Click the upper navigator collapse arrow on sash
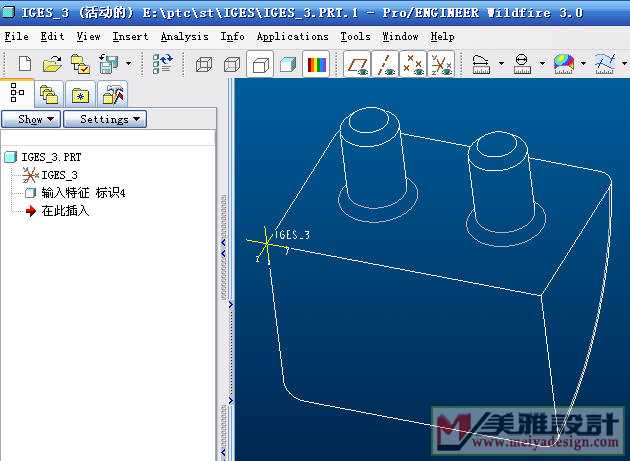Screen dimensions: 630x461 (x=223, y=242)
